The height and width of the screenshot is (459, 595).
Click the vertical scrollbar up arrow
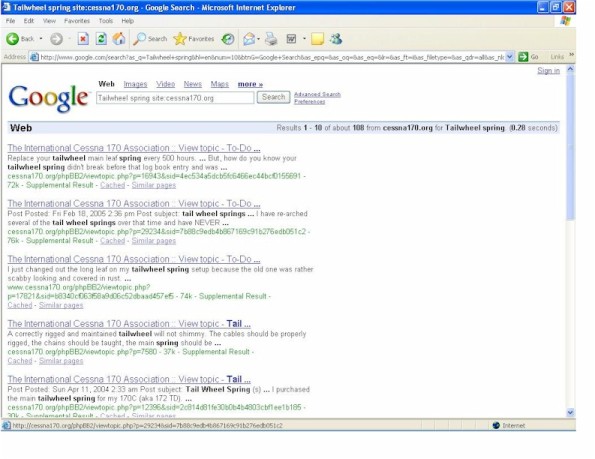[x=570, y=69]
